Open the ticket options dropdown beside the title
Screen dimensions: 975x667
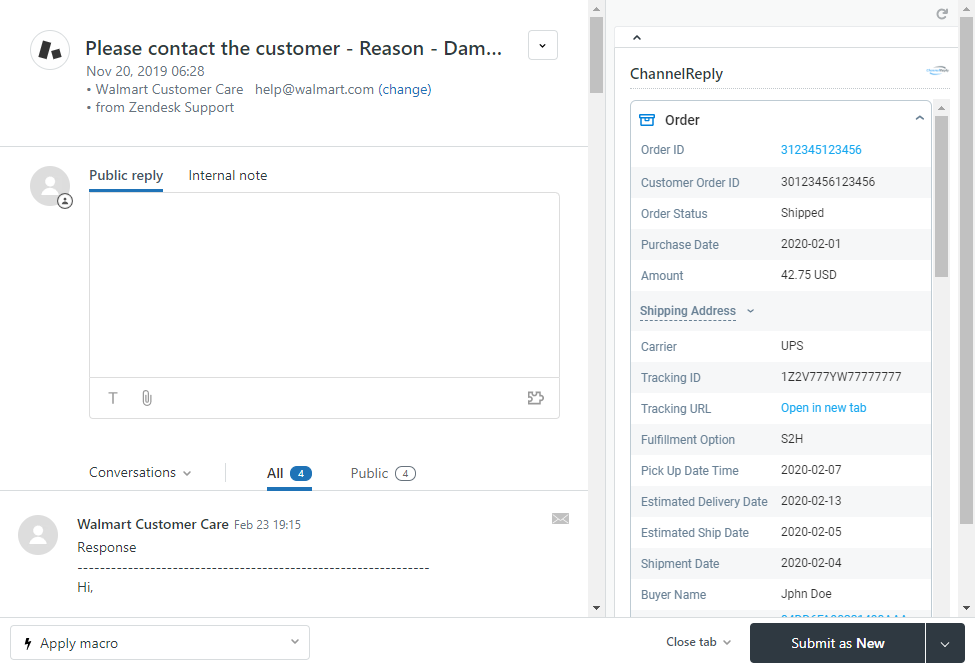542,45
